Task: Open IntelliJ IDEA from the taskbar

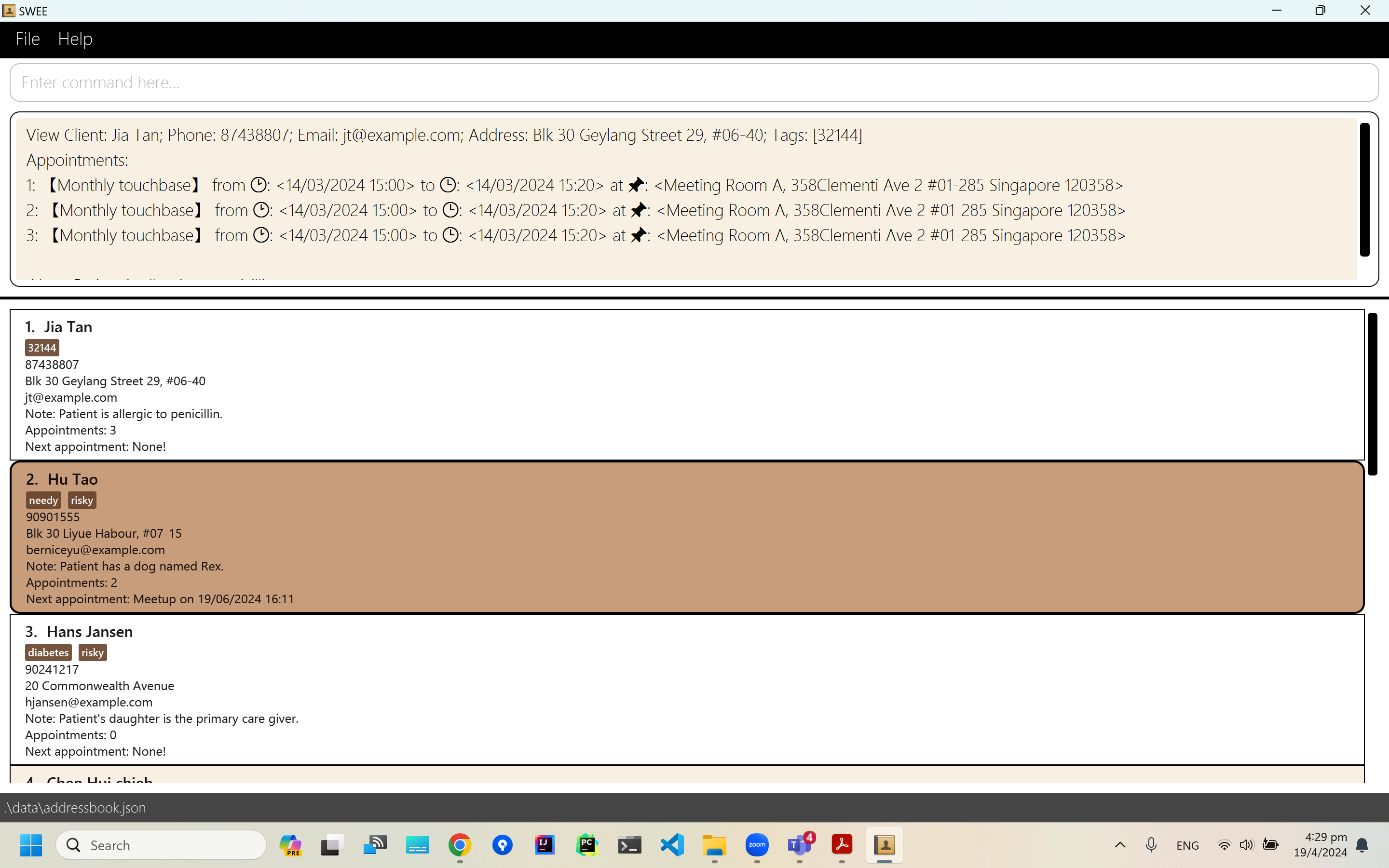Action: click(544, 845)
